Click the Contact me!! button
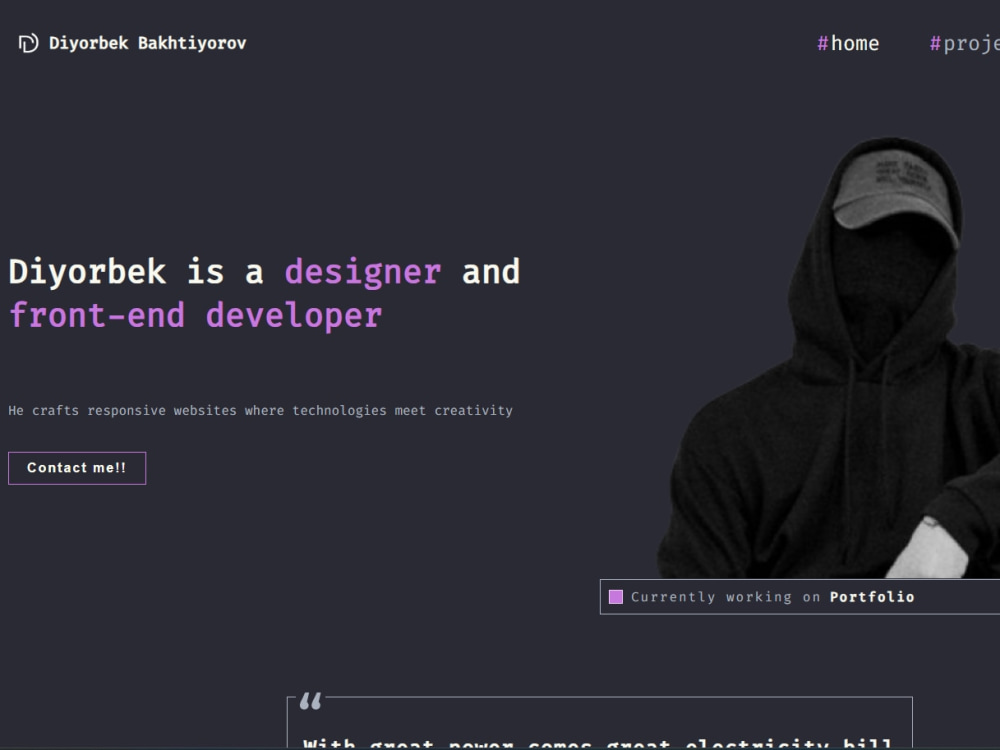The height and width of the screenshot is (750, 1000). pyautogui.click(x=77, y=468)
